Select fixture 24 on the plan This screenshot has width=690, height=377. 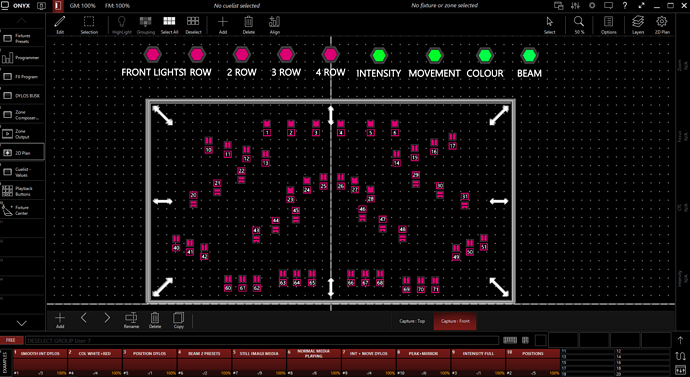pyautogui.click(x=307, y=186)
